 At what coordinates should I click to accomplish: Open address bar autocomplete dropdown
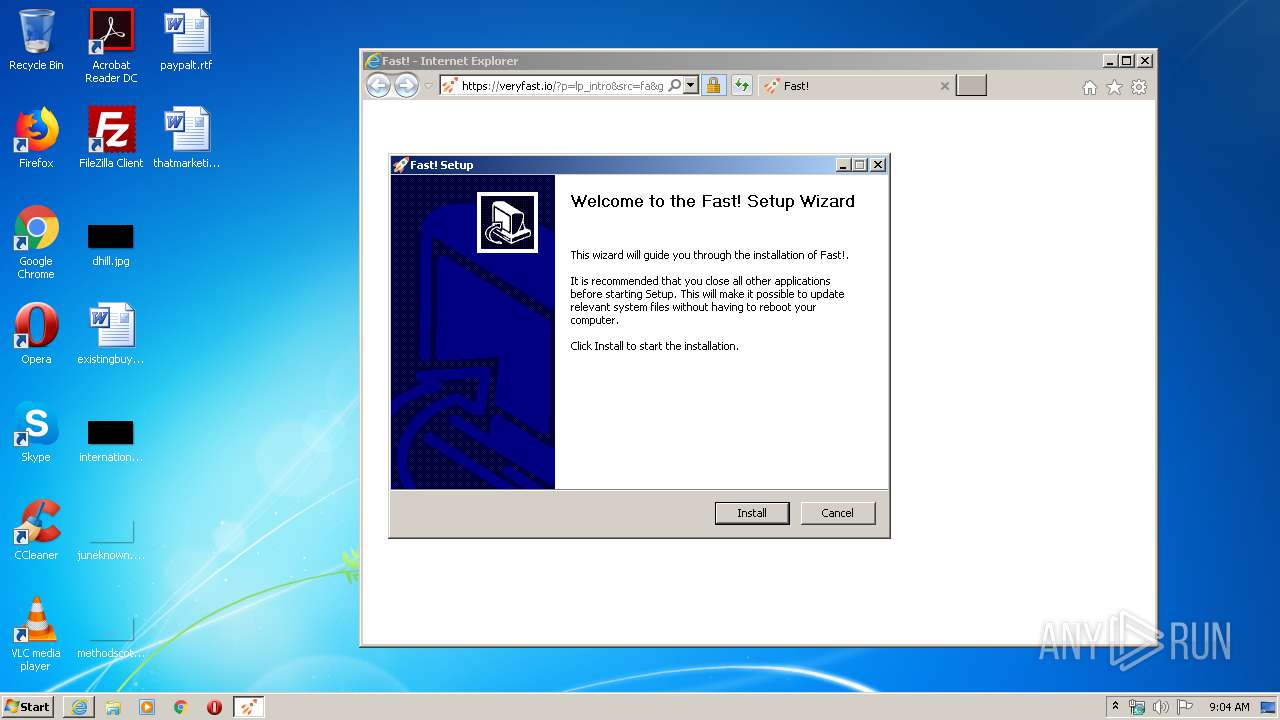click(690, 86)
